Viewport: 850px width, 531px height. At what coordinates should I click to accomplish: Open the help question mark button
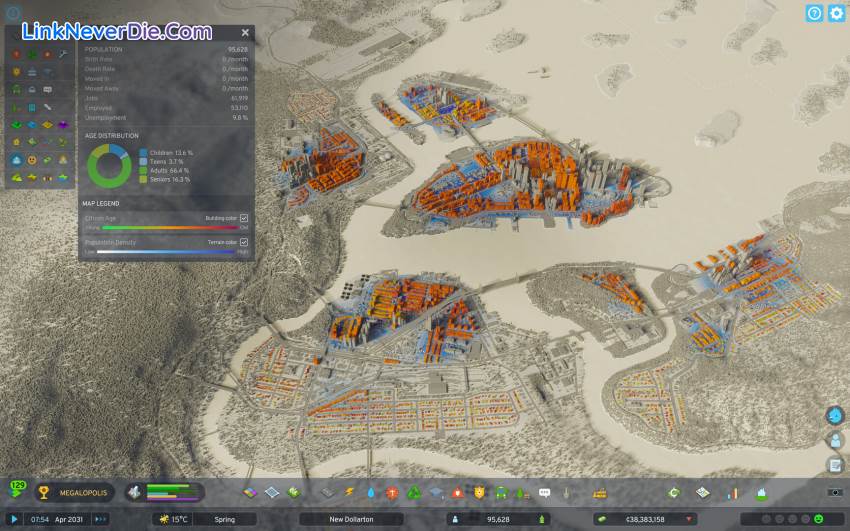814,13
